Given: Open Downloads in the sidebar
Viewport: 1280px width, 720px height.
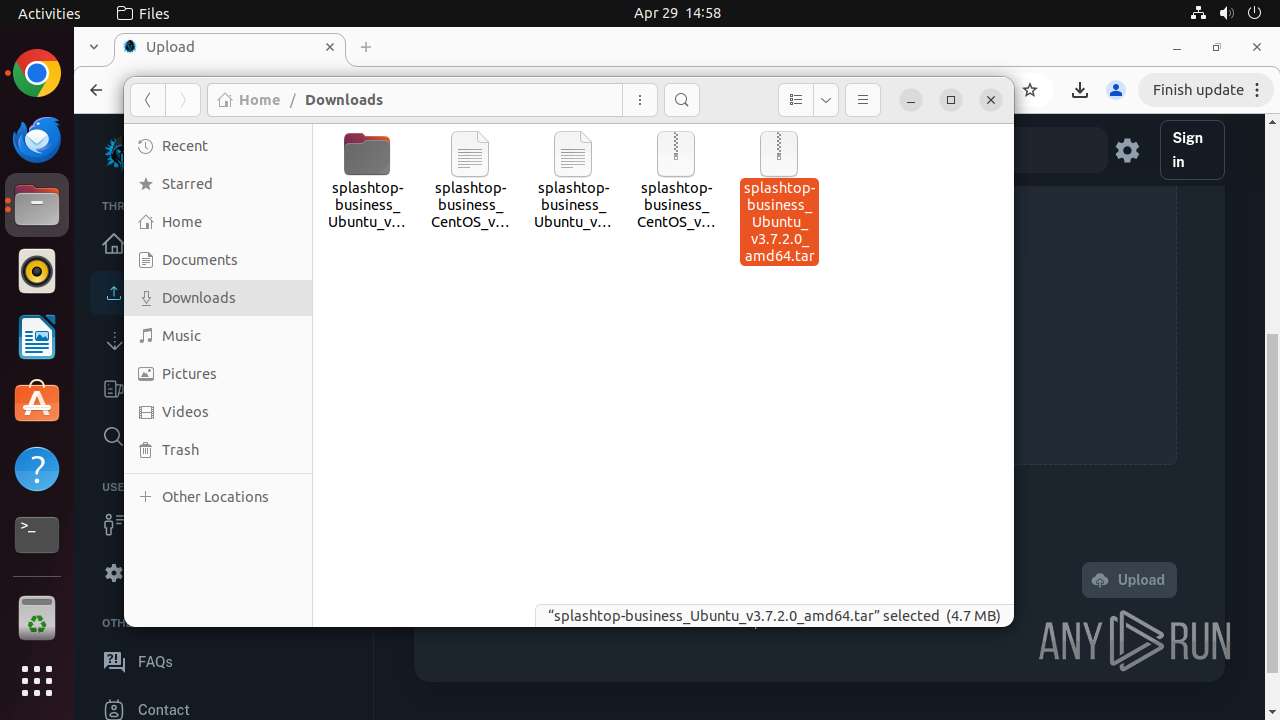Looking at the screenshot, I should click(218, 298).
